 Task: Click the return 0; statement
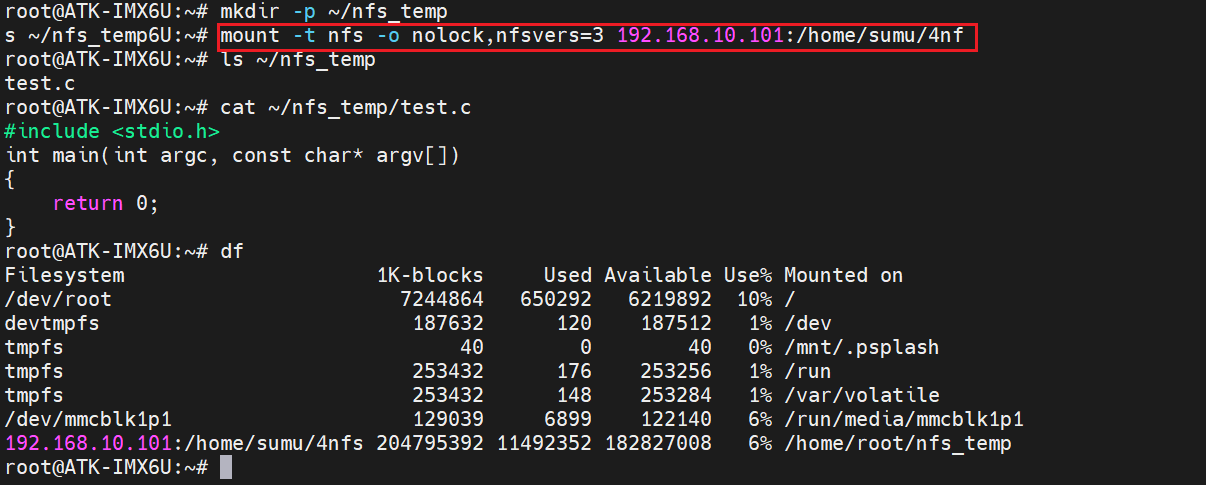[106, 203]
